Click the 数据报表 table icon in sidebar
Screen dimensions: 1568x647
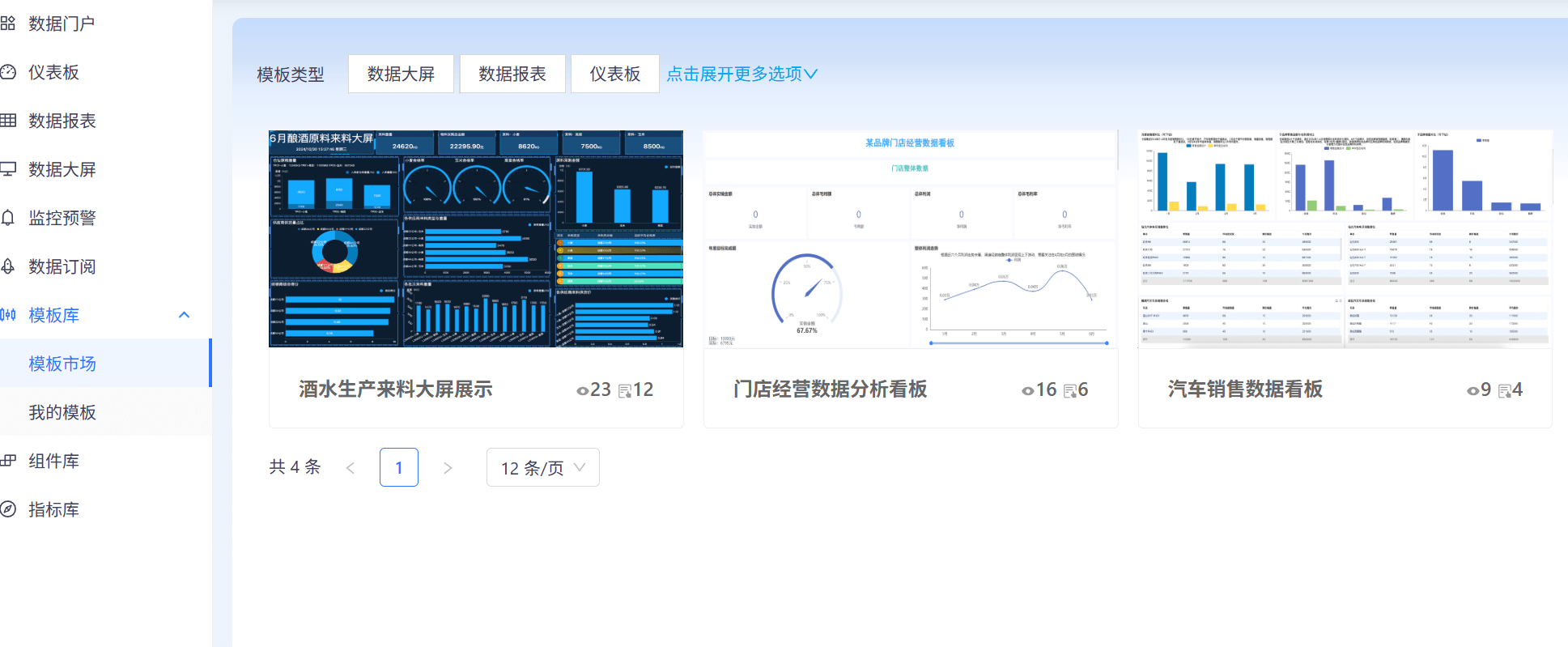tap(8, 121)
